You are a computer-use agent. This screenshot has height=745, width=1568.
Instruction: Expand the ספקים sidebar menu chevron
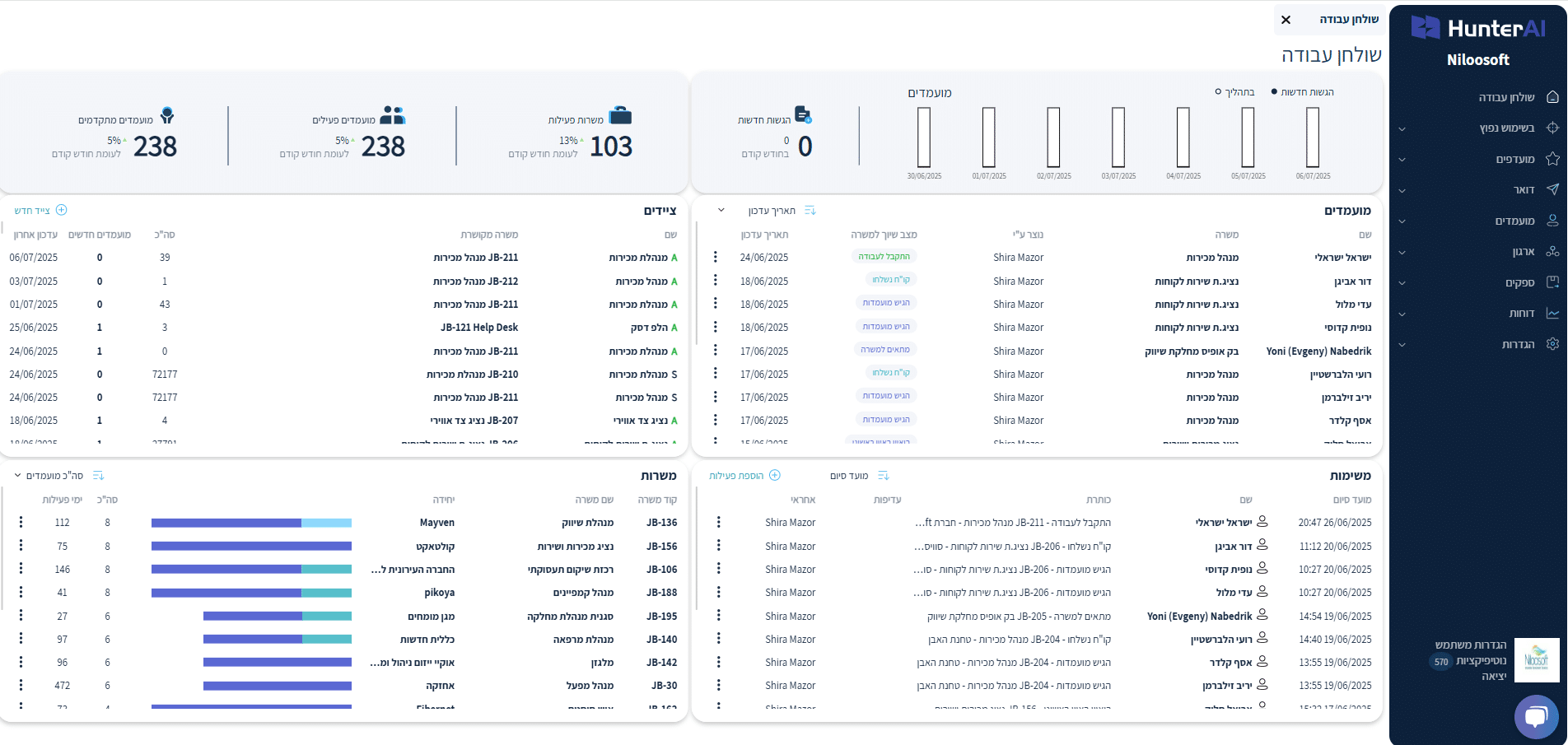pos(1402,283)
